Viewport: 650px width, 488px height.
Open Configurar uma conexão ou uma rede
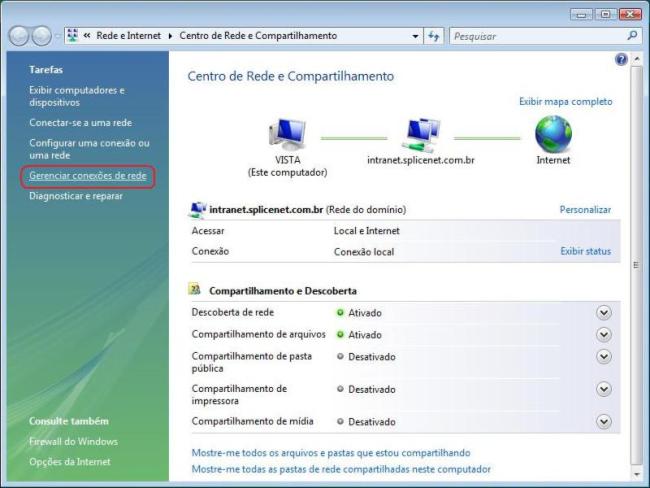89,149
